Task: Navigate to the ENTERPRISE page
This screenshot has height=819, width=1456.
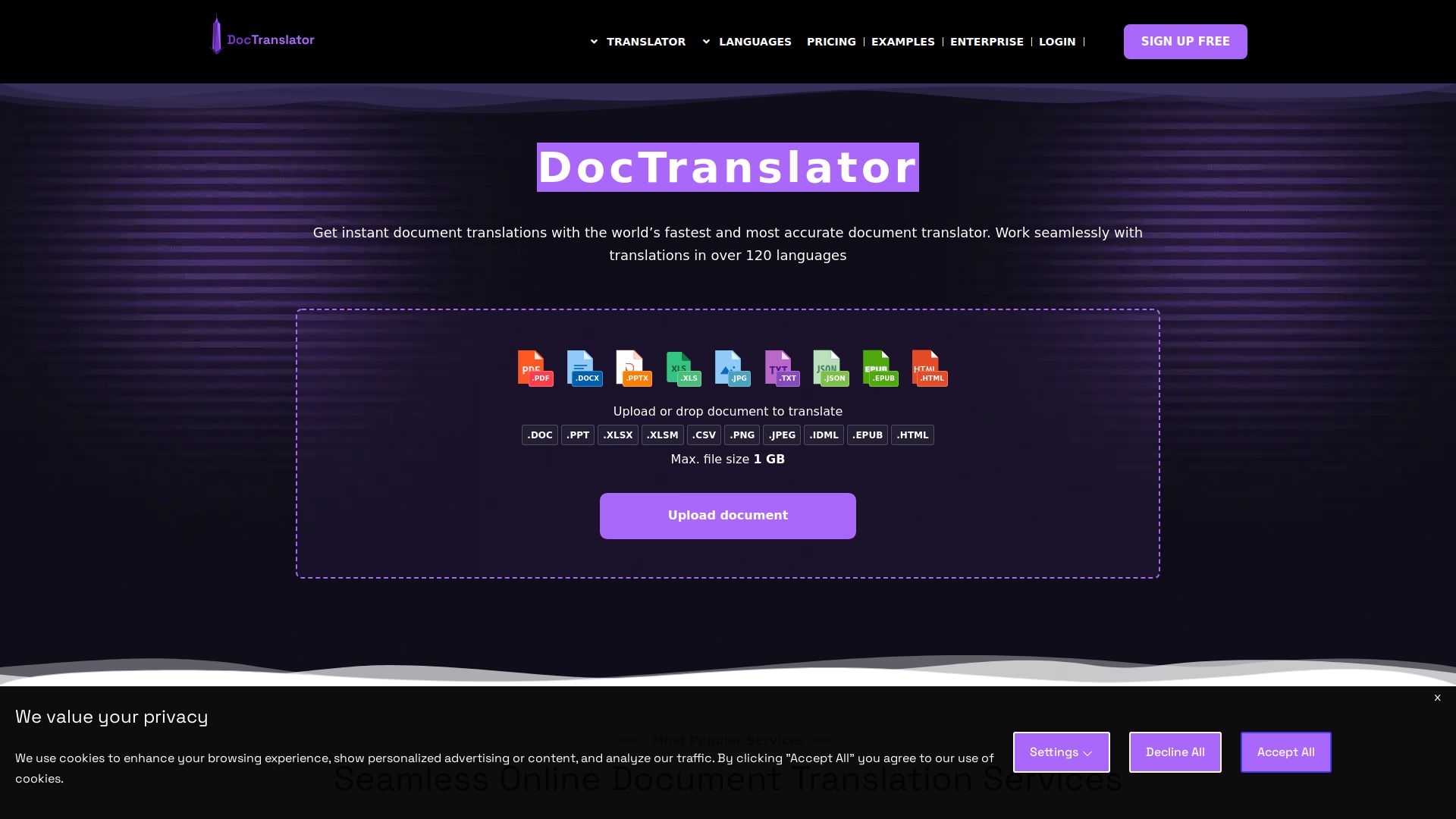Action: point(987,42)
